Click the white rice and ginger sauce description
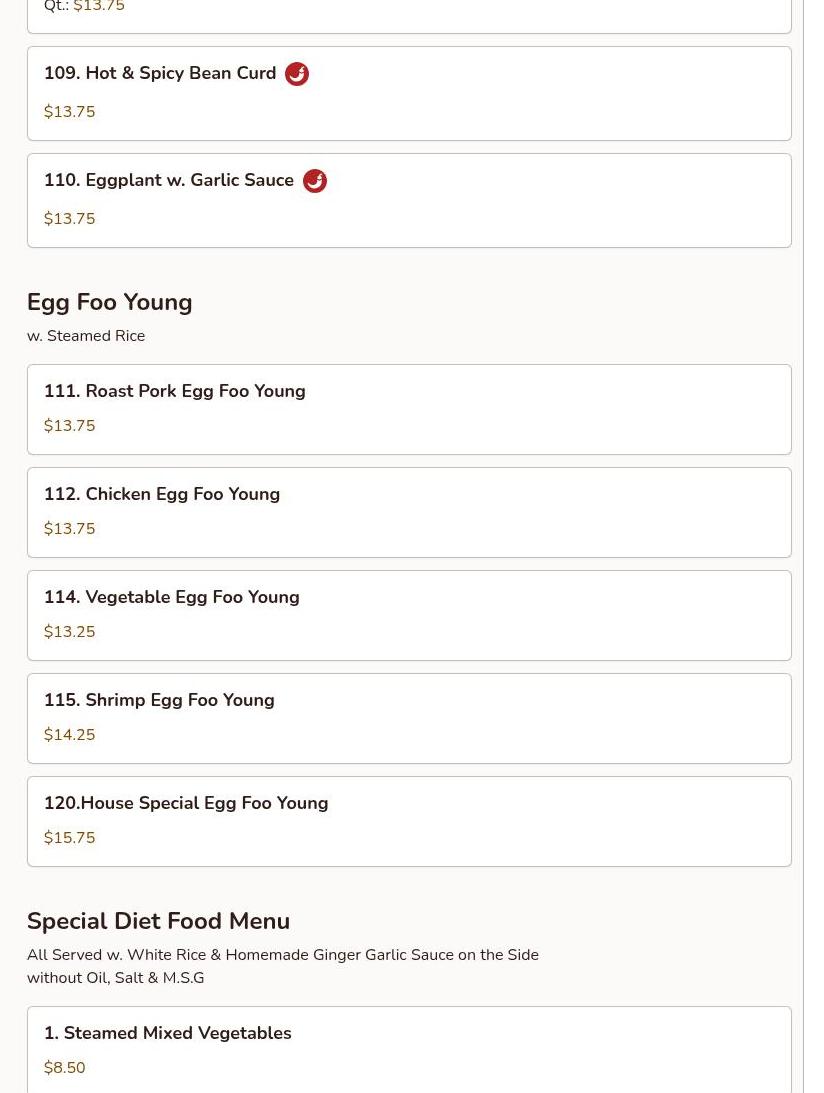This screenshot has width=824, height=1093. (283, 966)
